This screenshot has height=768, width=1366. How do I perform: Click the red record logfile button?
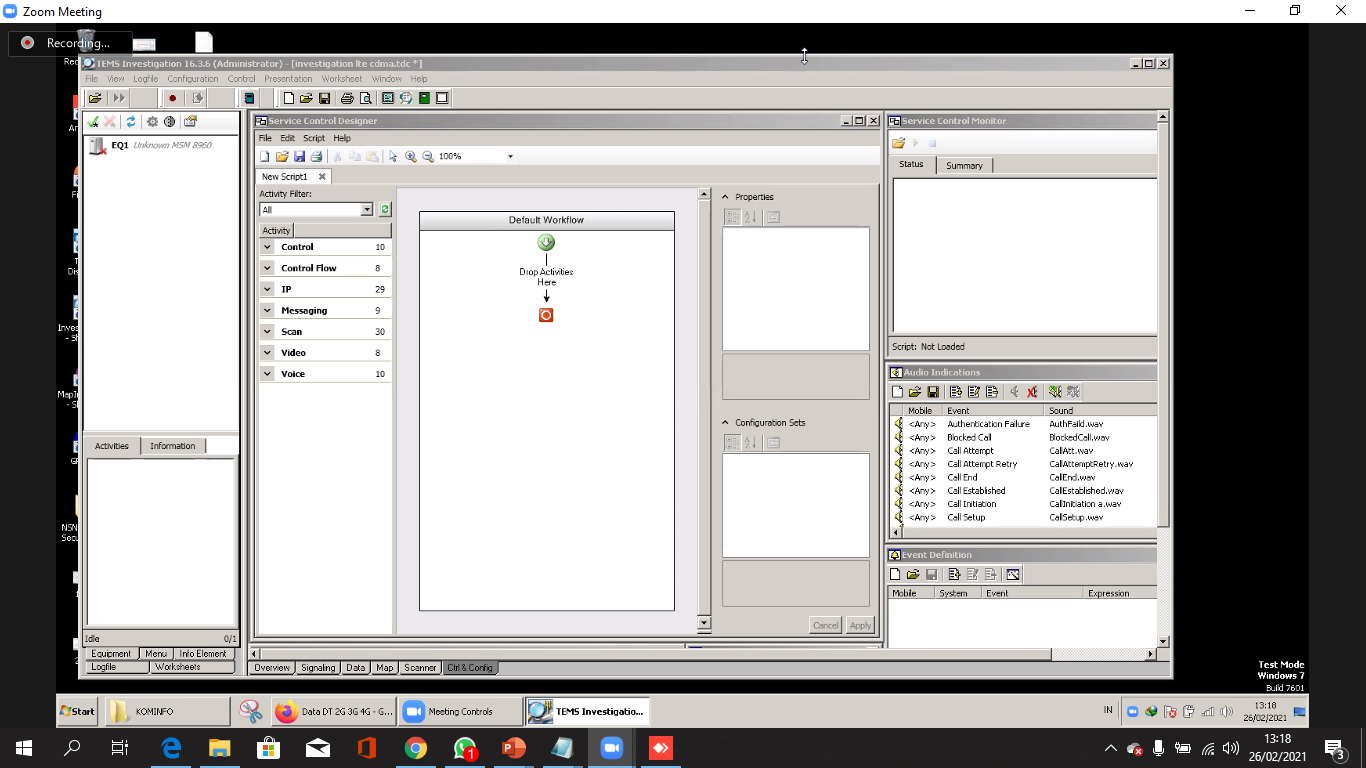pos(172,98)
